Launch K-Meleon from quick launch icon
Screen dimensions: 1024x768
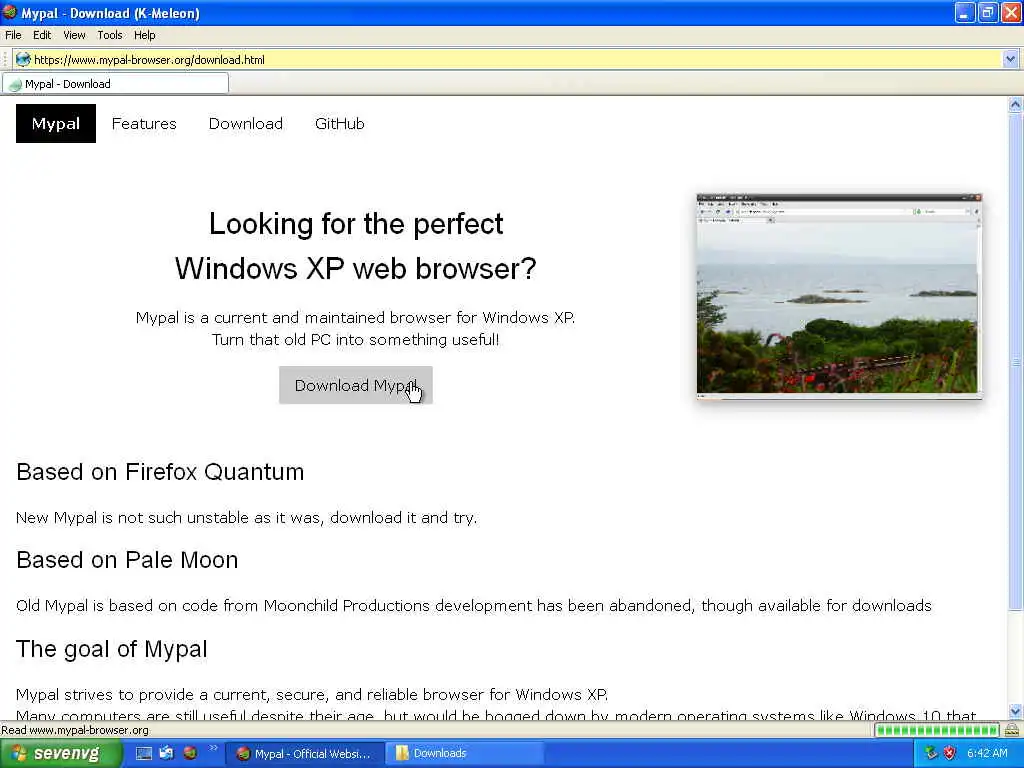(x=190, y=753)
